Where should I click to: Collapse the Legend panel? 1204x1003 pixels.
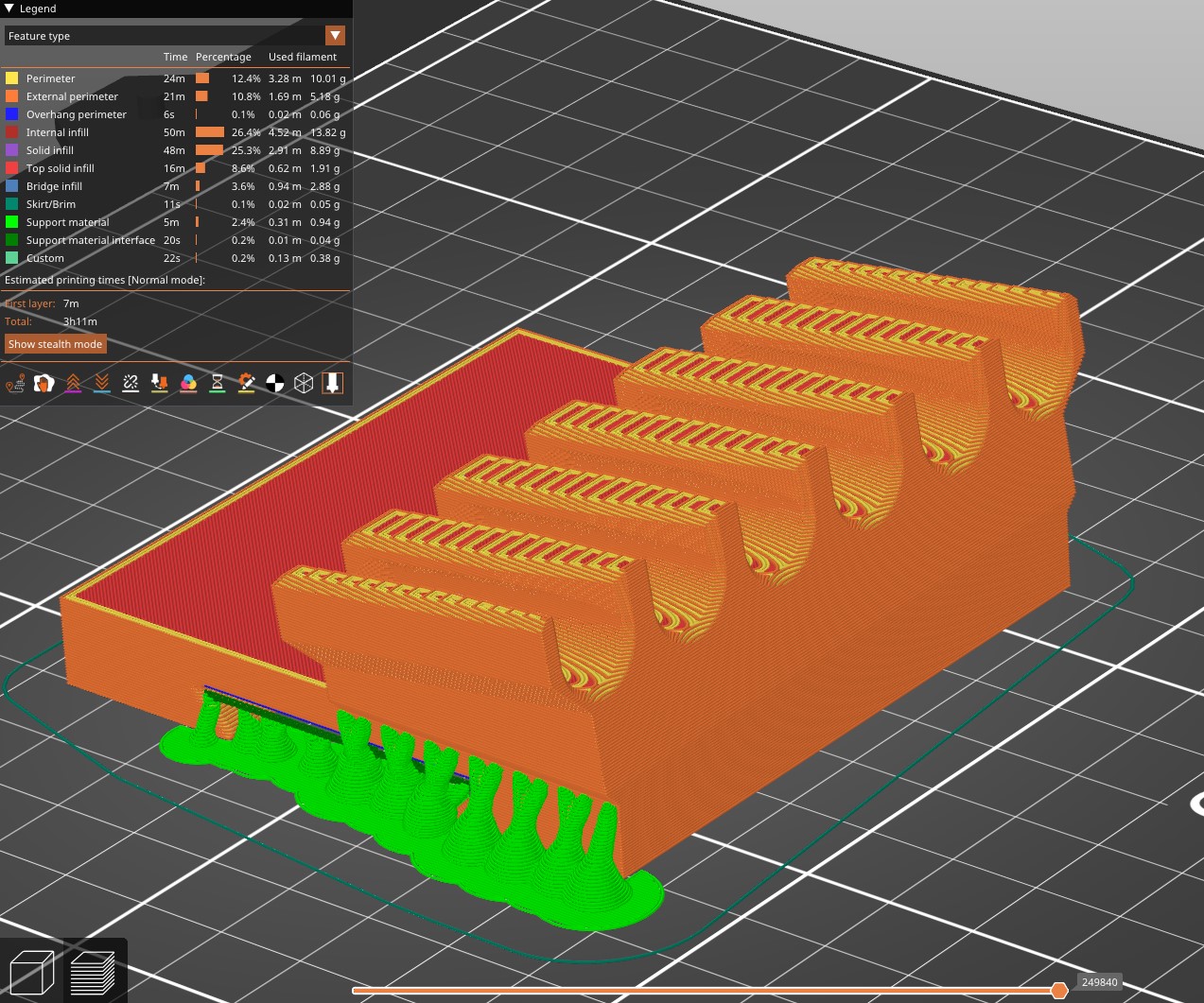[x=9, y=9]
